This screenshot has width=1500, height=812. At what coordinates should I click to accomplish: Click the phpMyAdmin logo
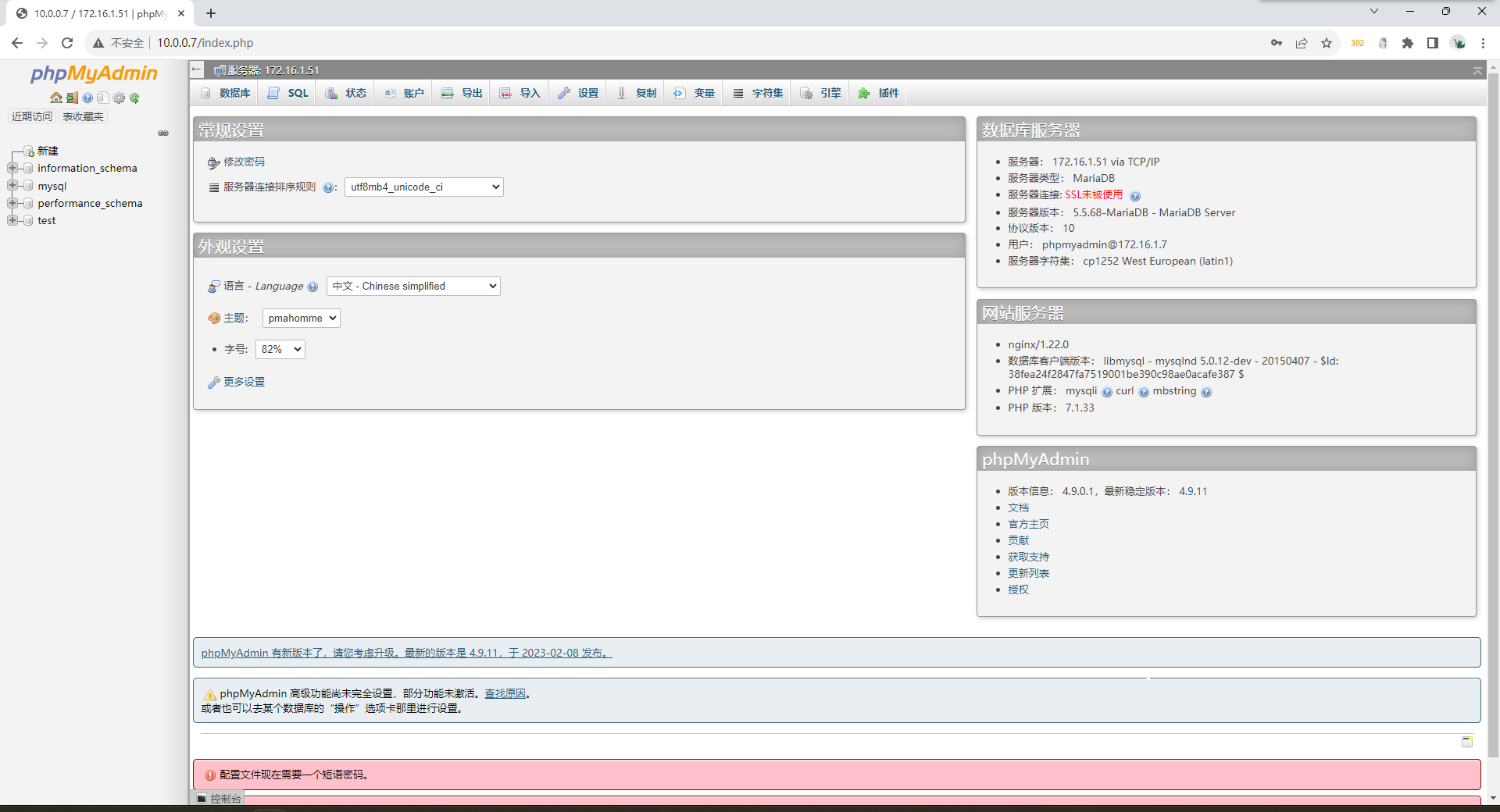click(94, 73)
